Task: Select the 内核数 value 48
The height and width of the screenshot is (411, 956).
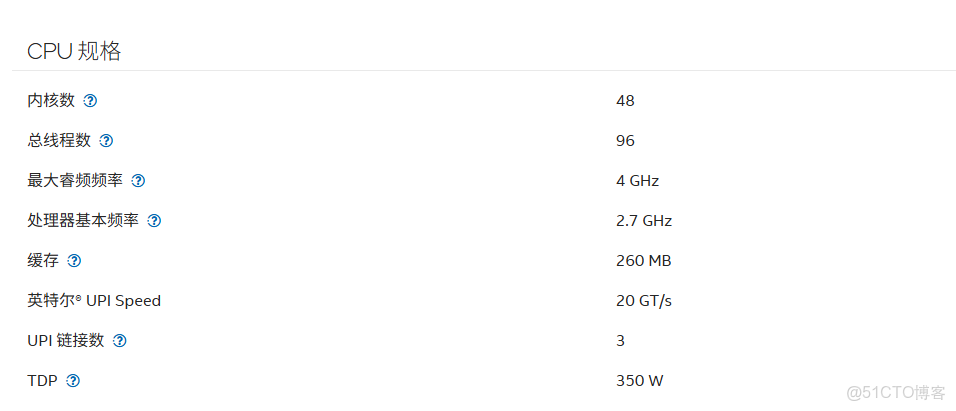Action: [x=625, y=101]
